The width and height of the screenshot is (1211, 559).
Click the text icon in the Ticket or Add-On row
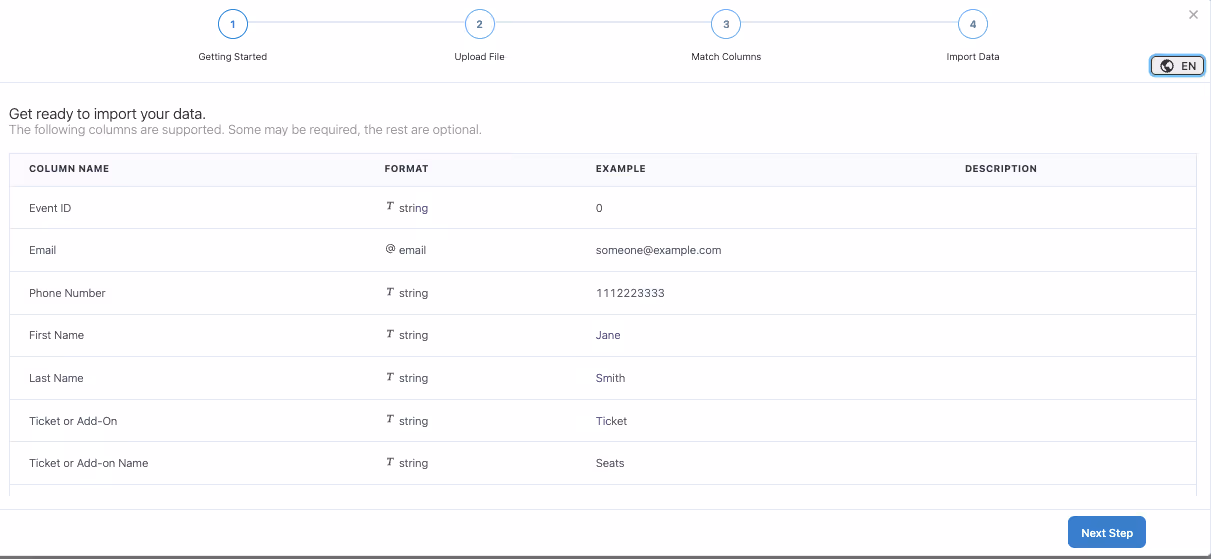(390, 420)
